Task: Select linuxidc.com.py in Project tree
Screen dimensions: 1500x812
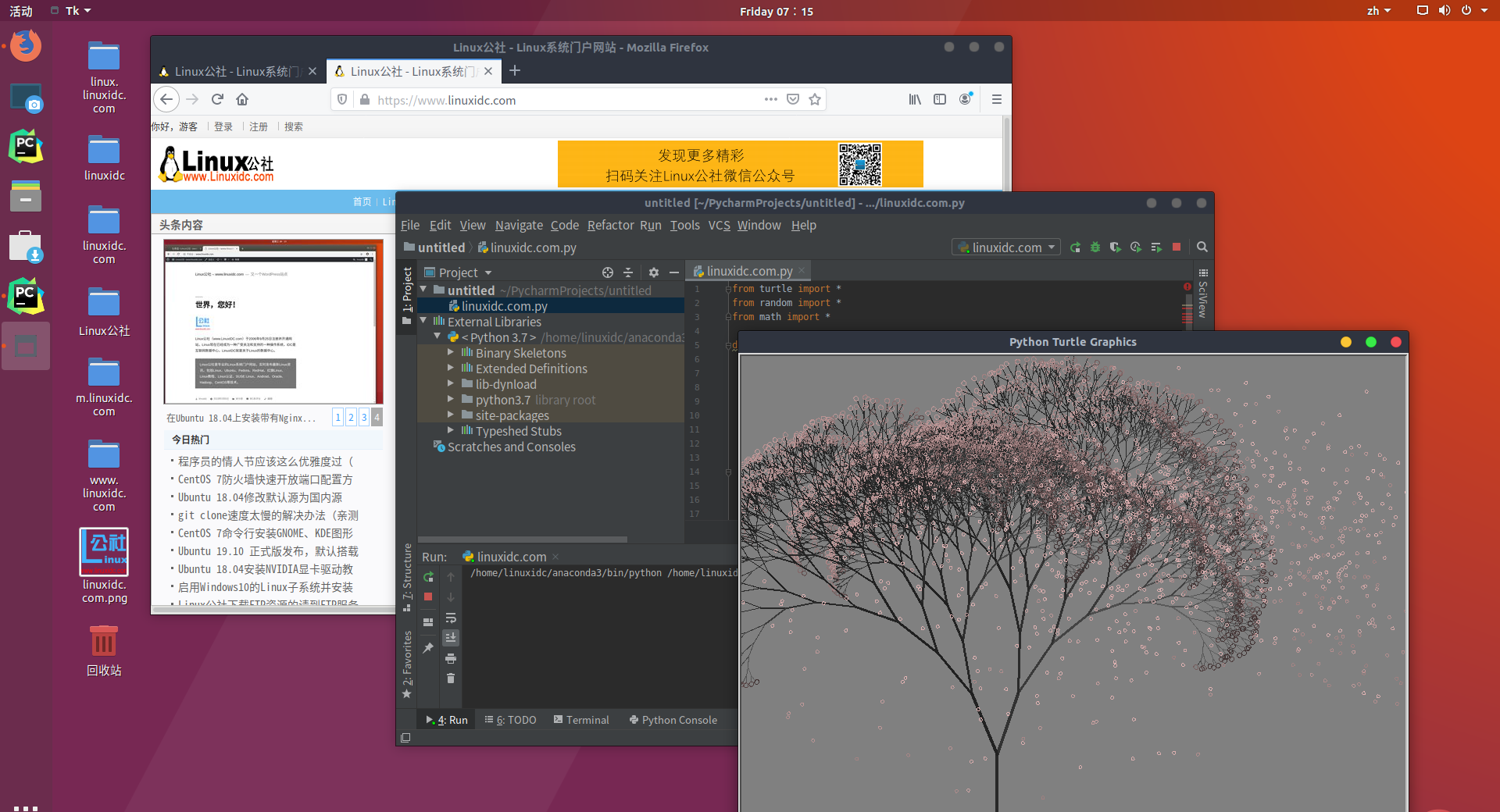Action: coord(551,306)
